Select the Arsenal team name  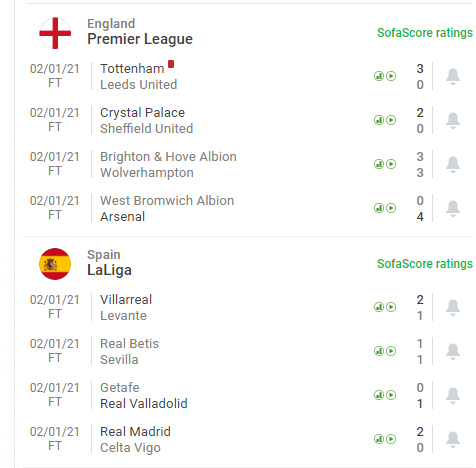coord(122,217)
